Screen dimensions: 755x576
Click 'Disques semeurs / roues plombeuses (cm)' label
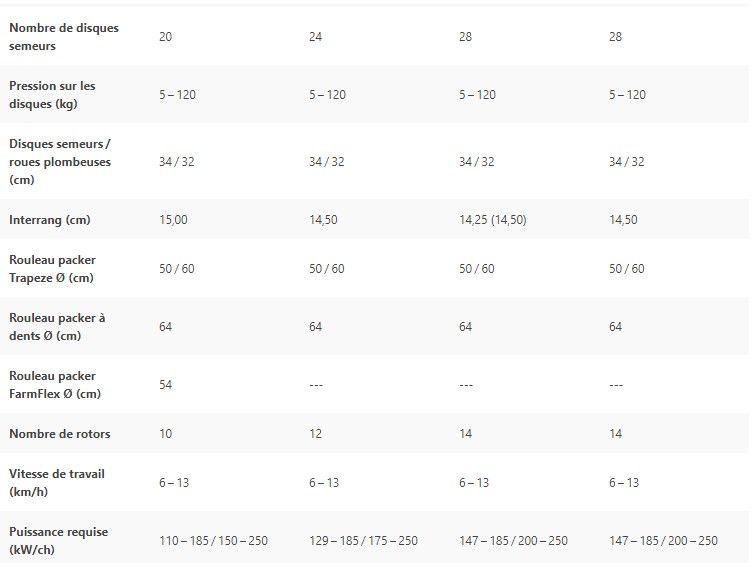(60, 162)
